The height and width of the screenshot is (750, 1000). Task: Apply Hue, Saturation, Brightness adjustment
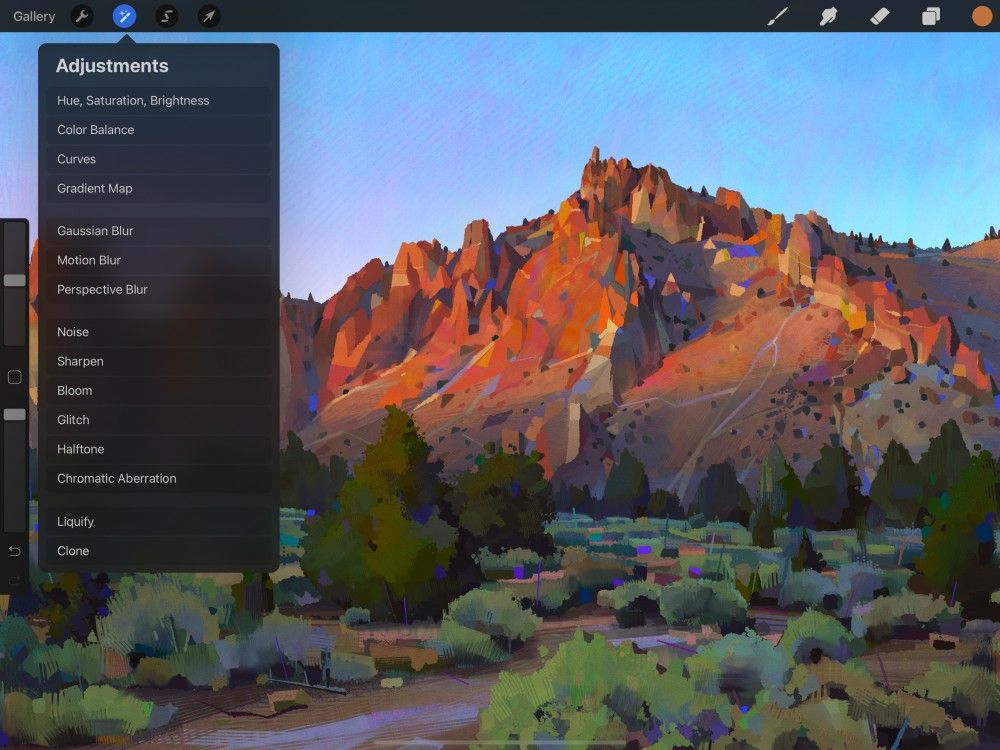coord(157,100)
